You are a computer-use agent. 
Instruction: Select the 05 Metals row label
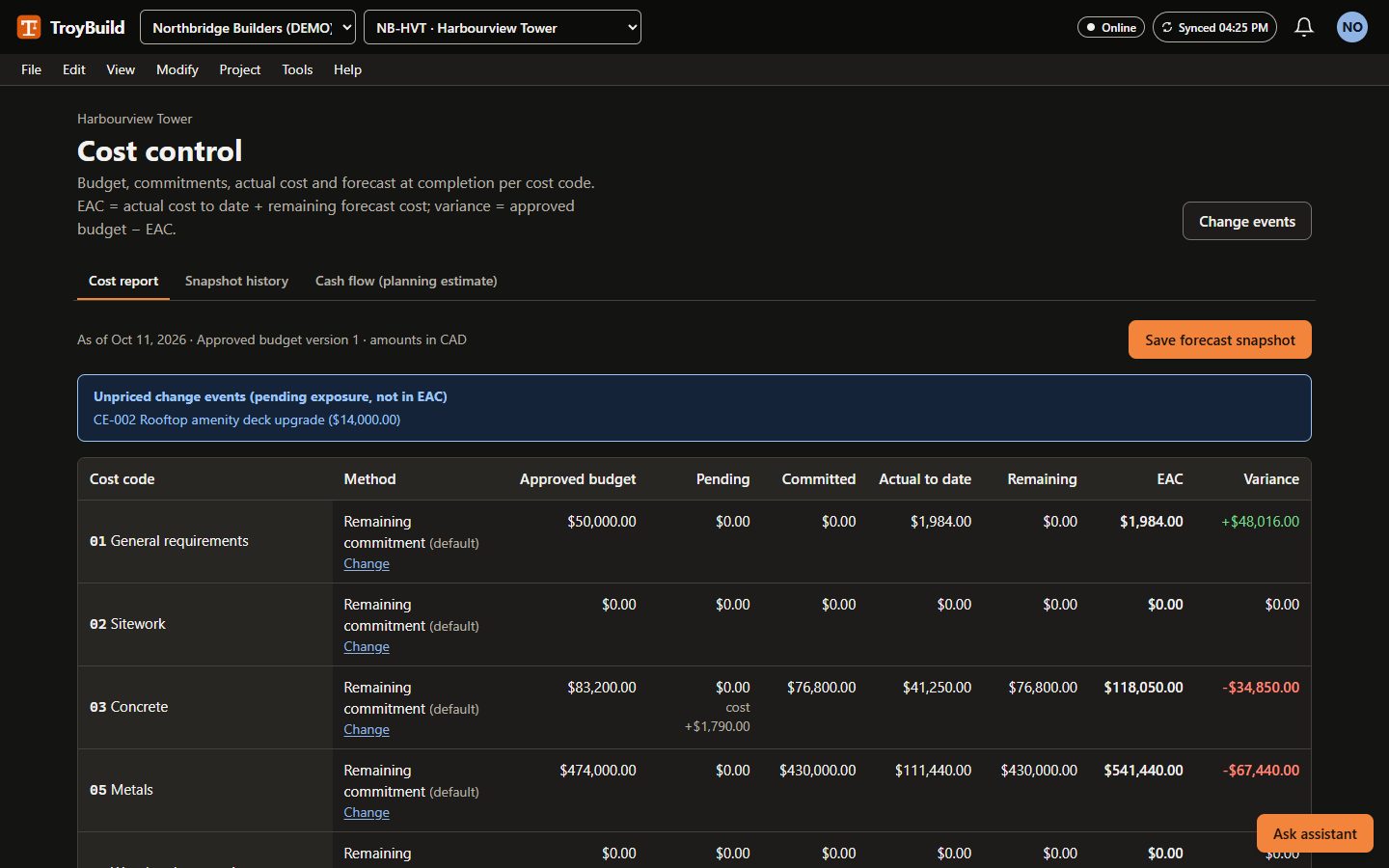coord(122,790)
